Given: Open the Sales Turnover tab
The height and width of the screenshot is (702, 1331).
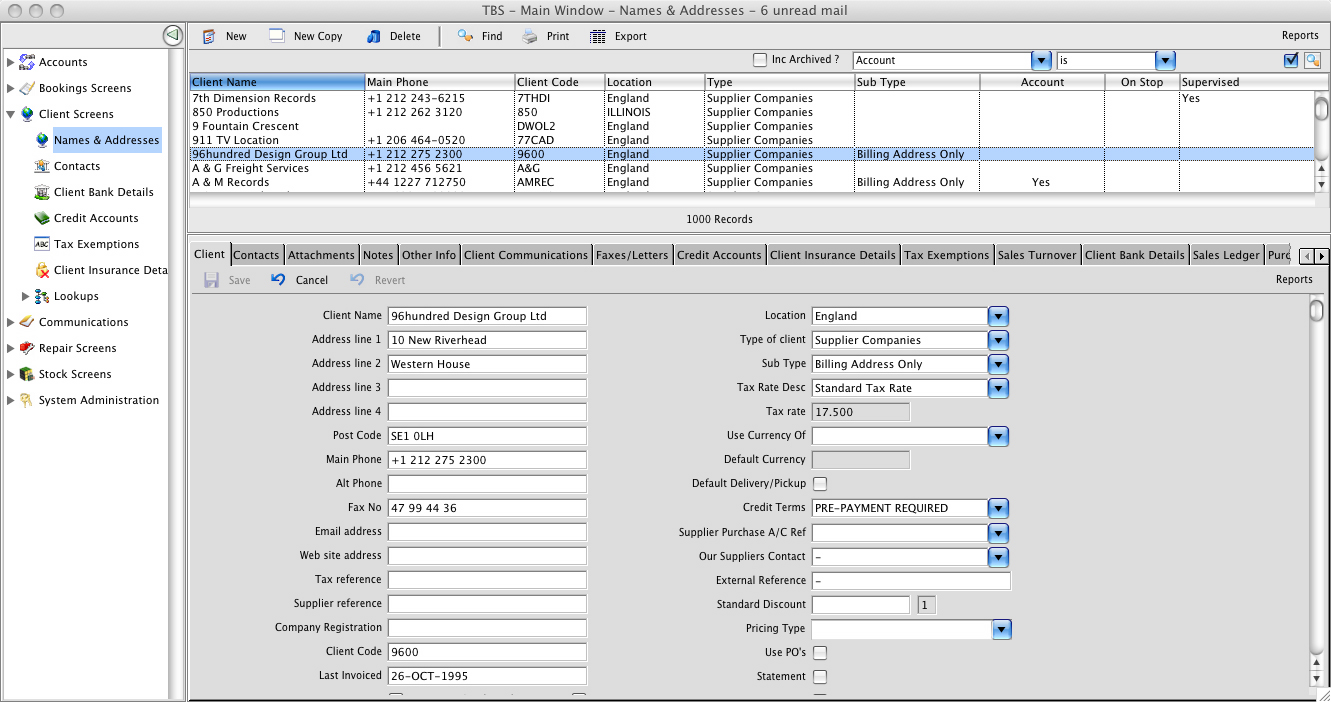Looking at the screenshot, I should point(1037,255).
